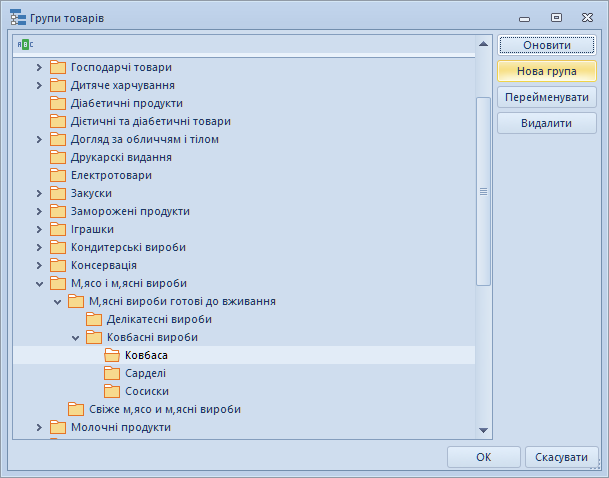
Task: Click the Перейменувати button
Action: point(546,97)
